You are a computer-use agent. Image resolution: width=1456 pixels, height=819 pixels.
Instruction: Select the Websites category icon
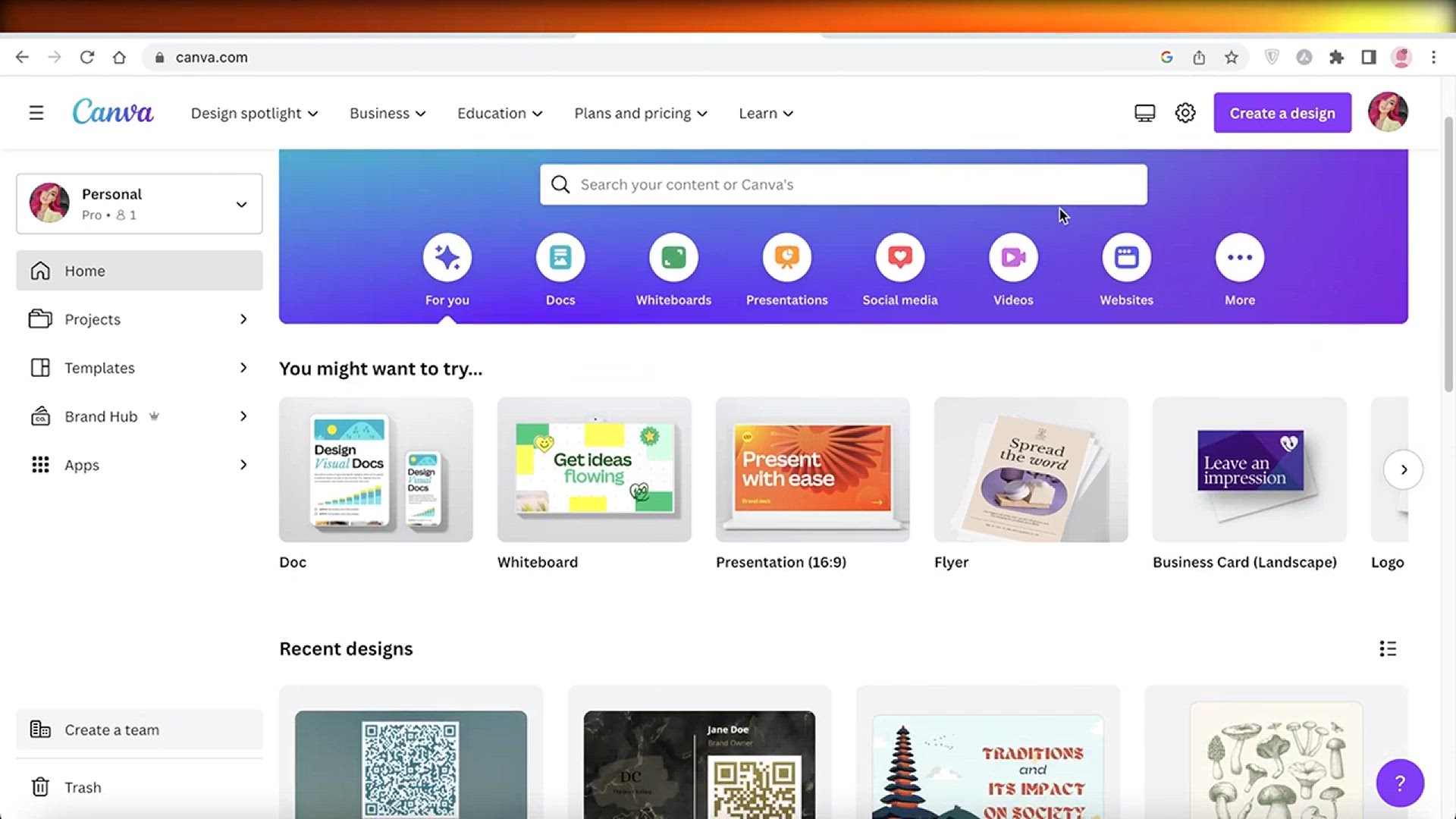click(x=1126, y=257)
